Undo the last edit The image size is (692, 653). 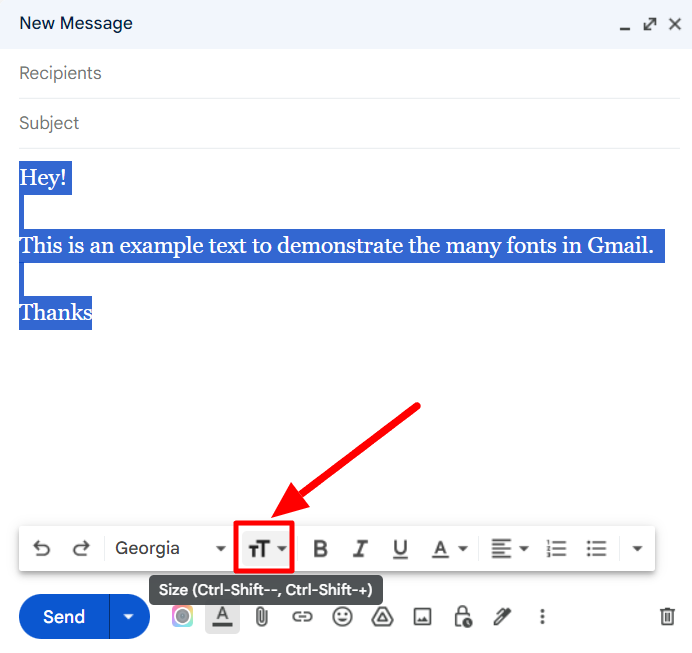point(42,548)
